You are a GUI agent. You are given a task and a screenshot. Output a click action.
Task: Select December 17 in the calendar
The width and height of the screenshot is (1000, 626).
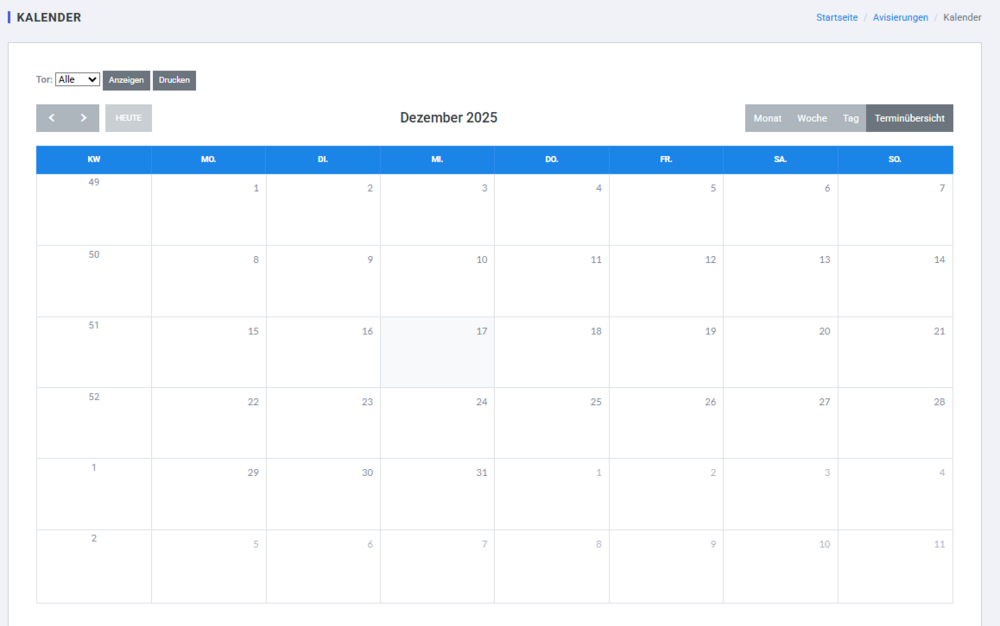pyautogui.click(x=438, y=352)
